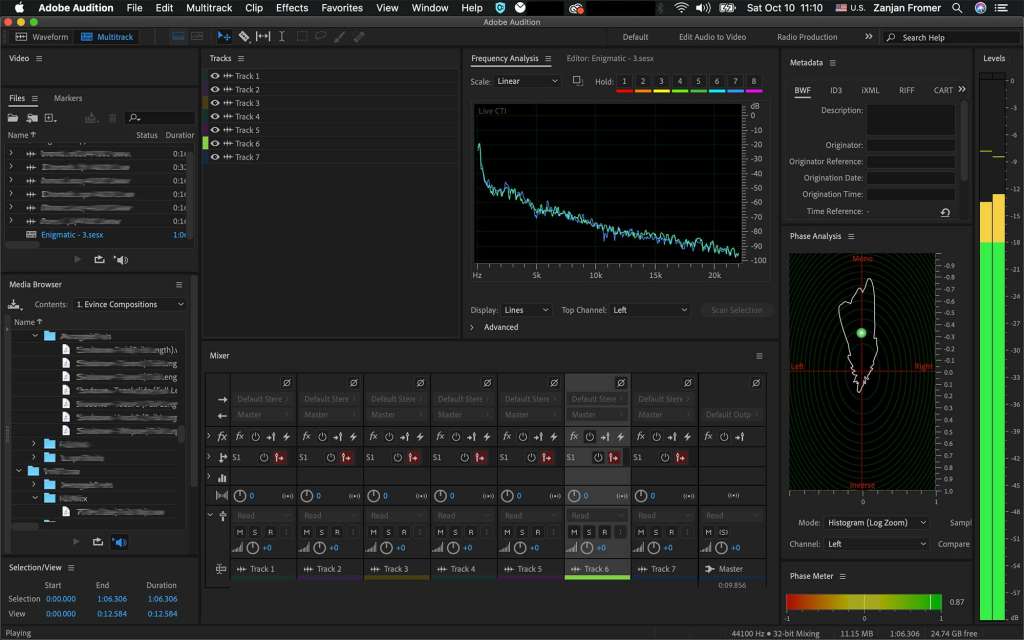1024x640 pixels.
Task: Click the Import File icon in Files panel
Action: tap(32, 118)
